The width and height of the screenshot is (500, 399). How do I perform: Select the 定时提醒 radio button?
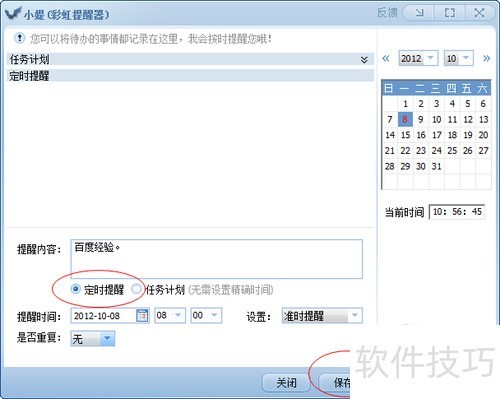(76, 289)
